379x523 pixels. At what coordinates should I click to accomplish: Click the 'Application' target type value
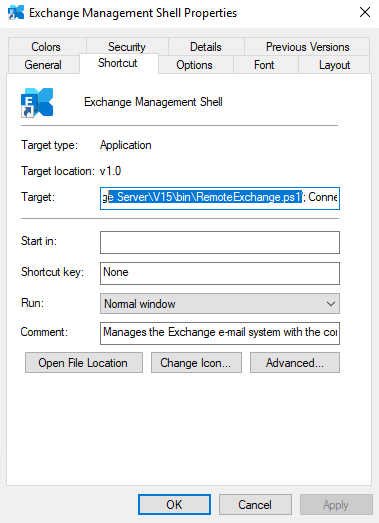(126, 145)
